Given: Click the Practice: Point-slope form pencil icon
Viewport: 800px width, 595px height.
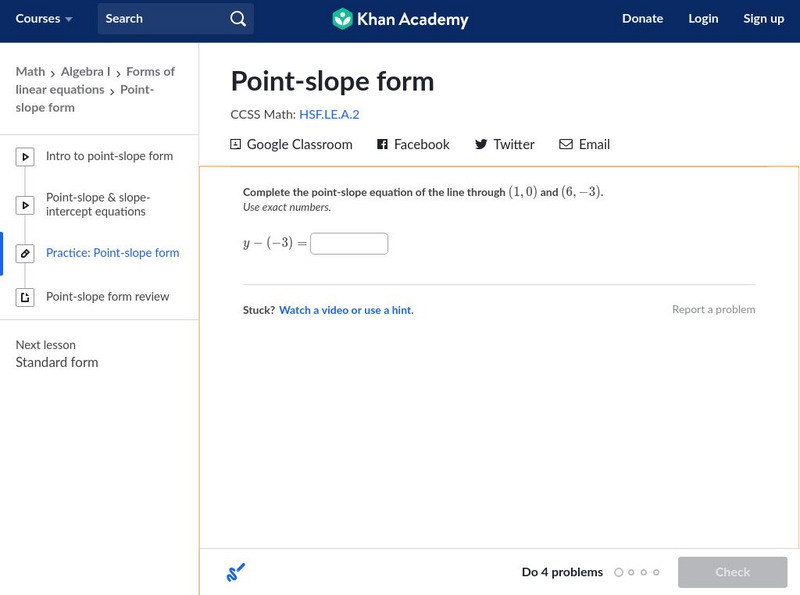Looking at the screenshot, I should point(25,254).
